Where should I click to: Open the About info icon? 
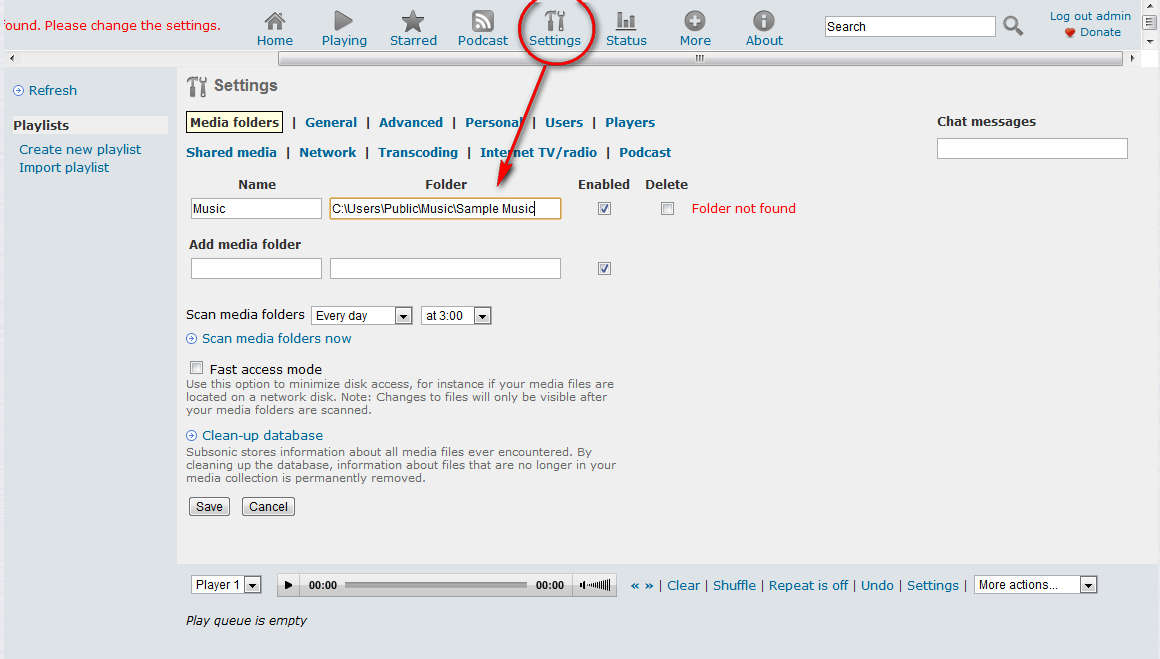763,21
